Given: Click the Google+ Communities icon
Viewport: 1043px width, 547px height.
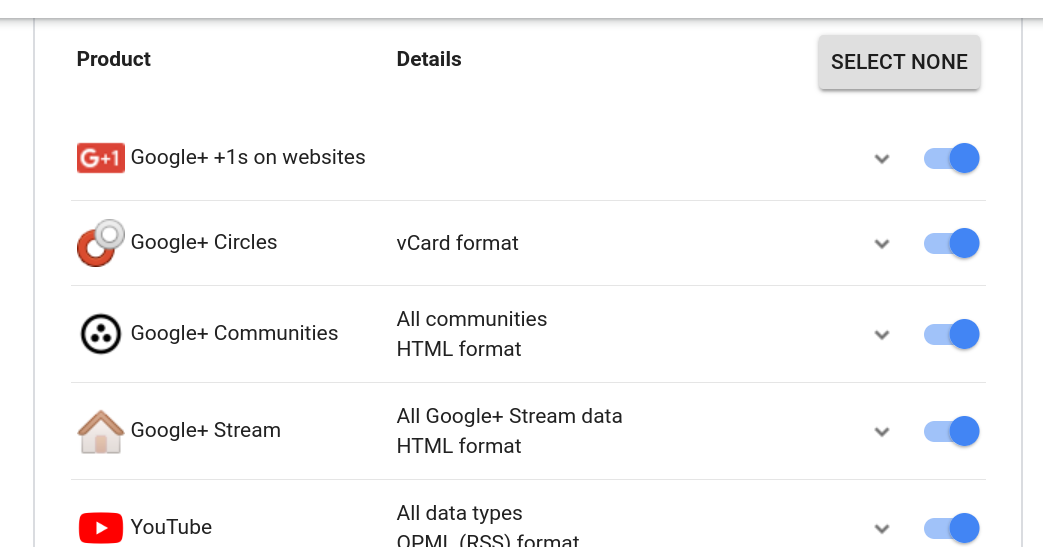Looking at the screenshot, I should tap(100, 333).
